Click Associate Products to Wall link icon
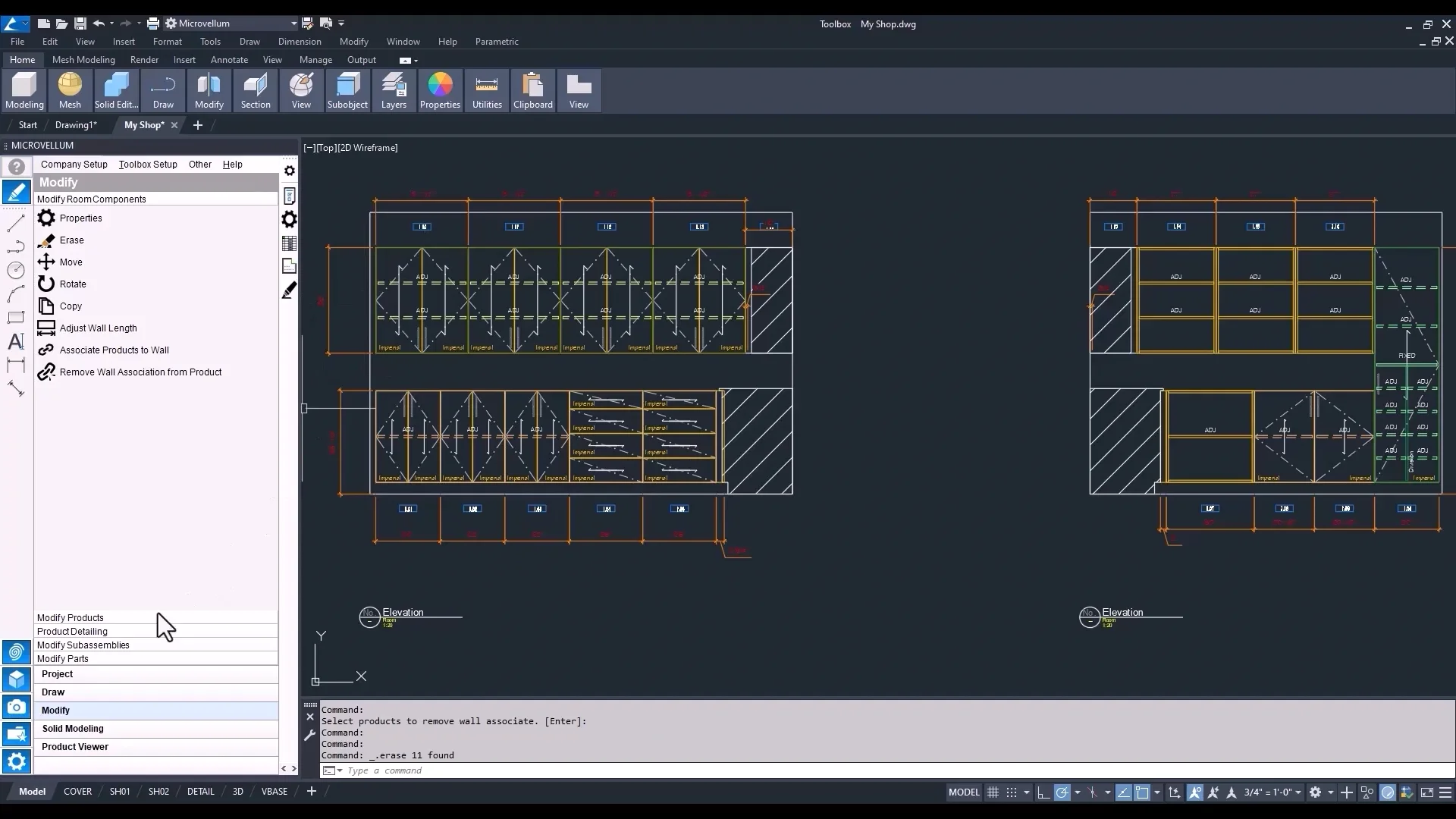 click(46, 350)
